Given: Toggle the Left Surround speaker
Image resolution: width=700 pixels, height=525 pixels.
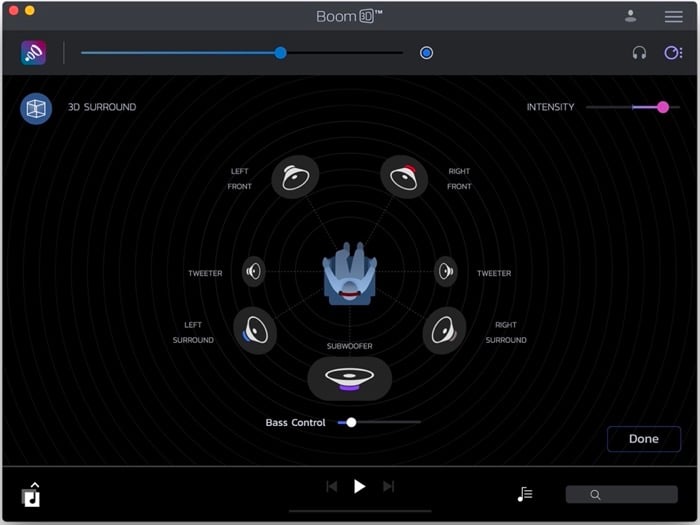Looking at the screenshot, I should [x=255, y=331].
